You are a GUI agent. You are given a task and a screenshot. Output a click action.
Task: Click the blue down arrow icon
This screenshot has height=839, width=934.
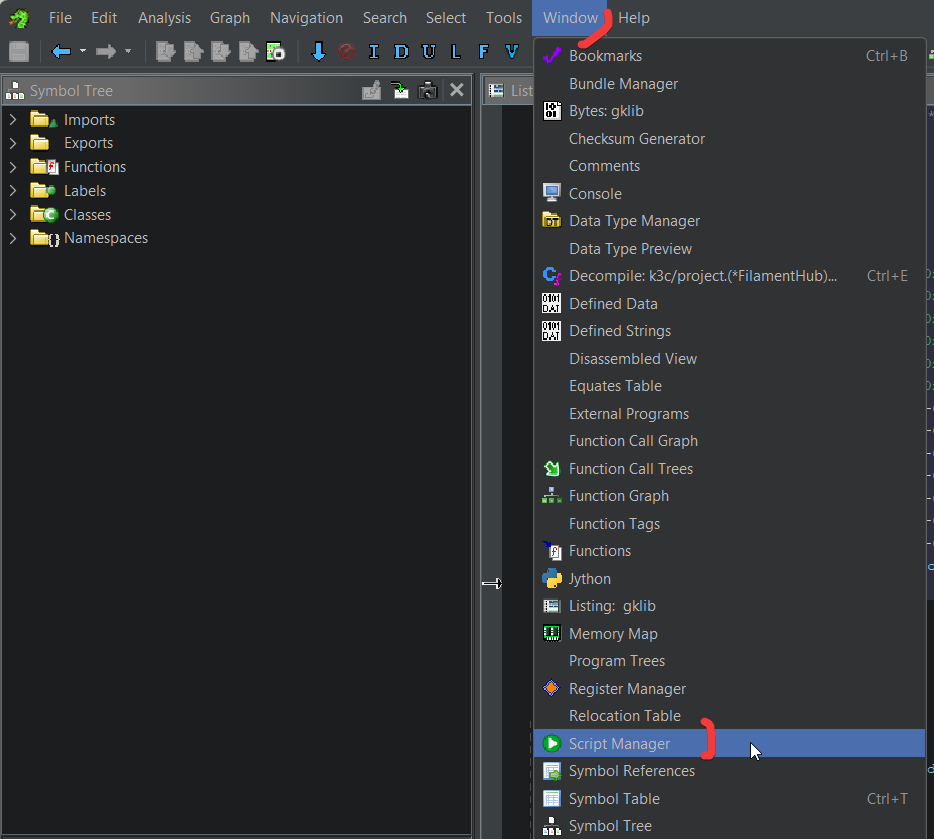(319, 52)
